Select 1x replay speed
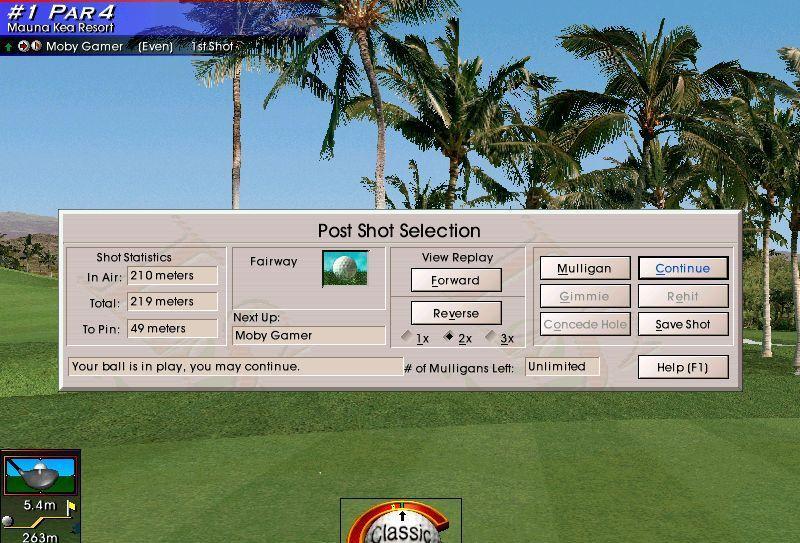The height and width of the screenshot is (543, 800). coord(408,338)
